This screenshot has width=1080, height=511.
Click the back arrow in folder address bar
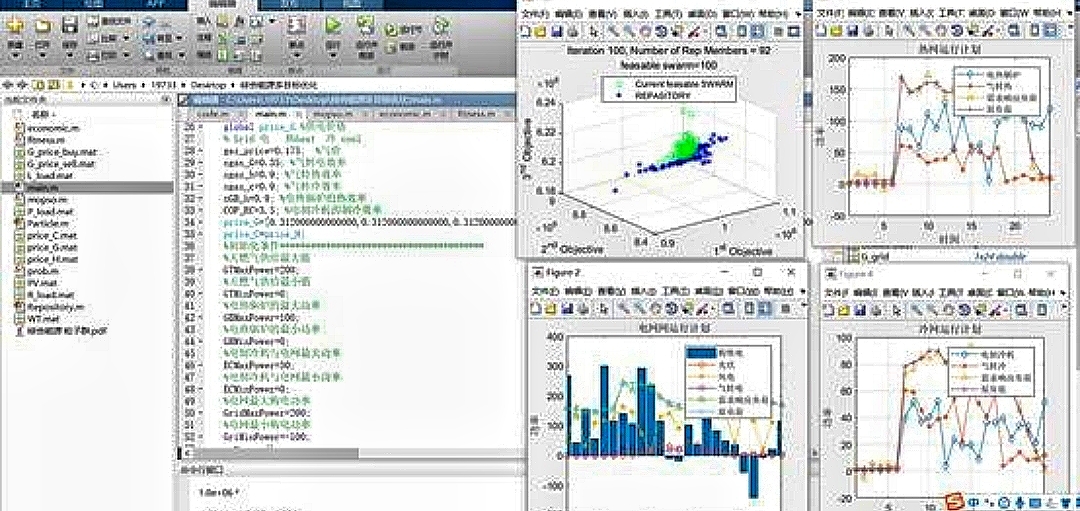click(8, 84)
